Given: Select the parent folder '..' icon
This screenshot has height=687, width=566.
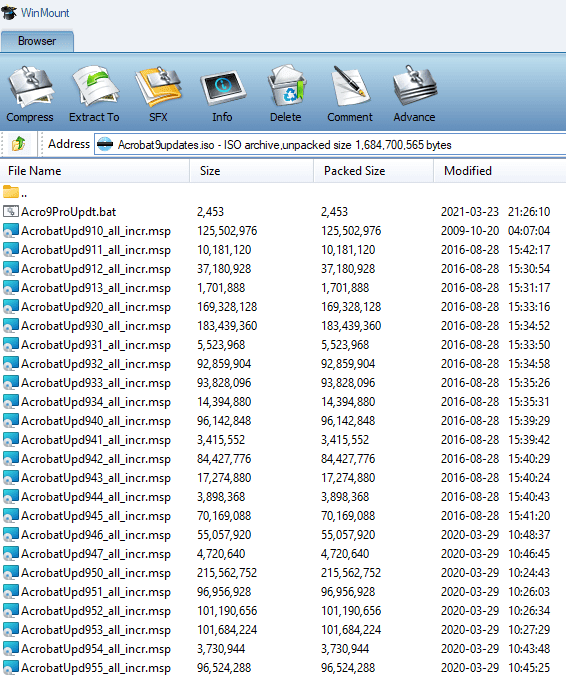Looking at the screenshot, I should pyautogui.click(x=11, y=191).
